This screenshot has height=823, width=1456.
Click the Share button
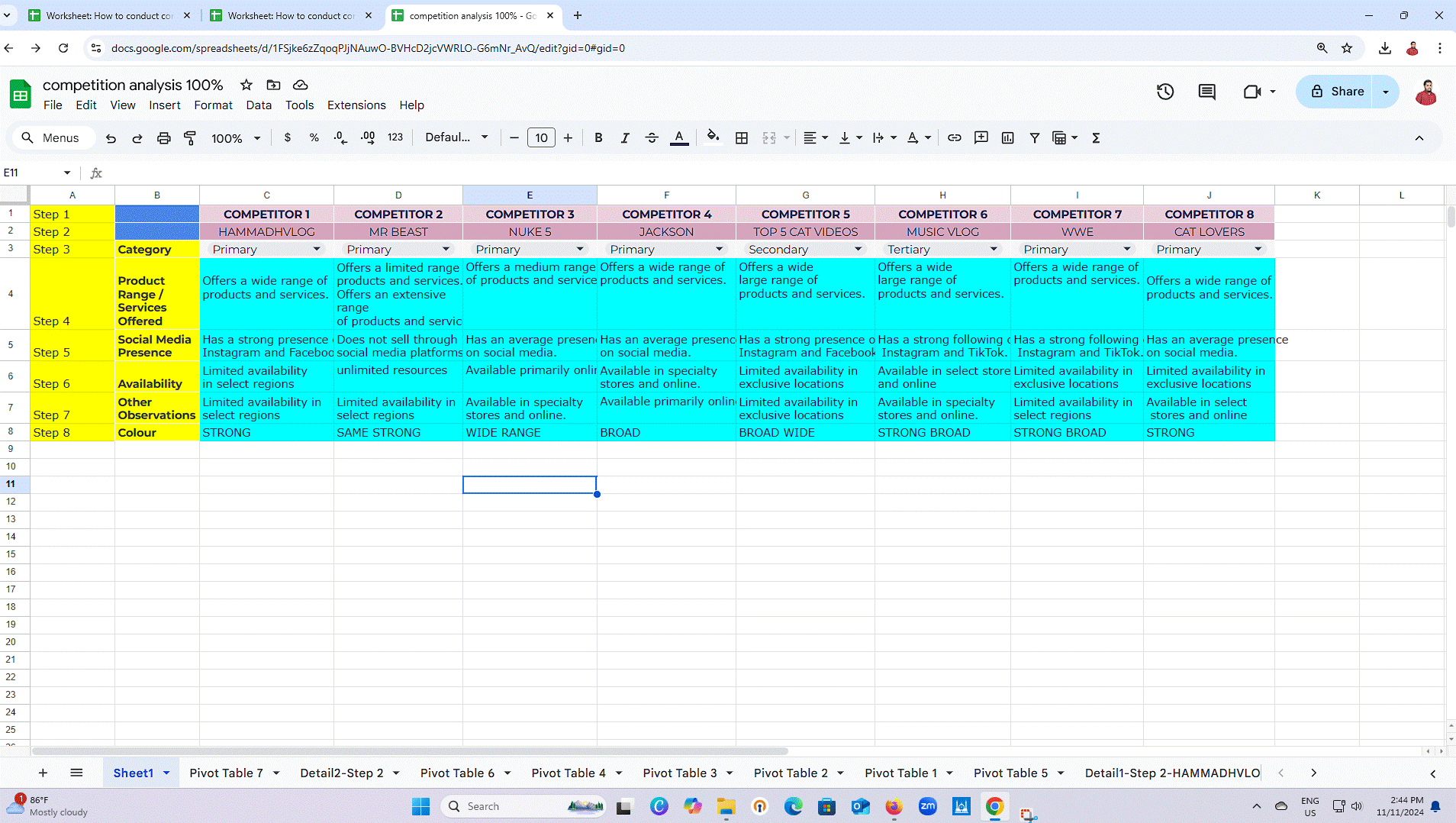1337,92
